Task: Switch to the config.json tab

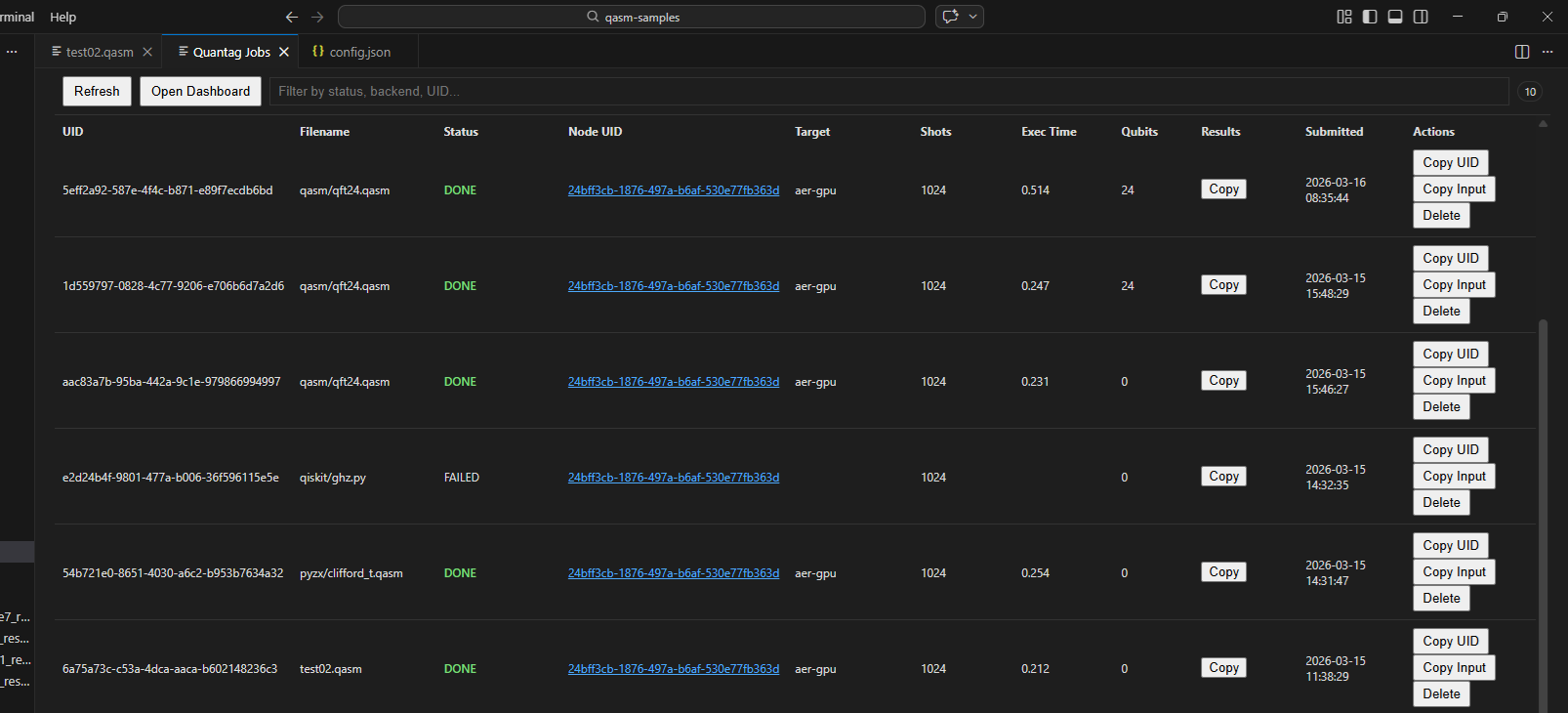Action: [x=351, y=52]
